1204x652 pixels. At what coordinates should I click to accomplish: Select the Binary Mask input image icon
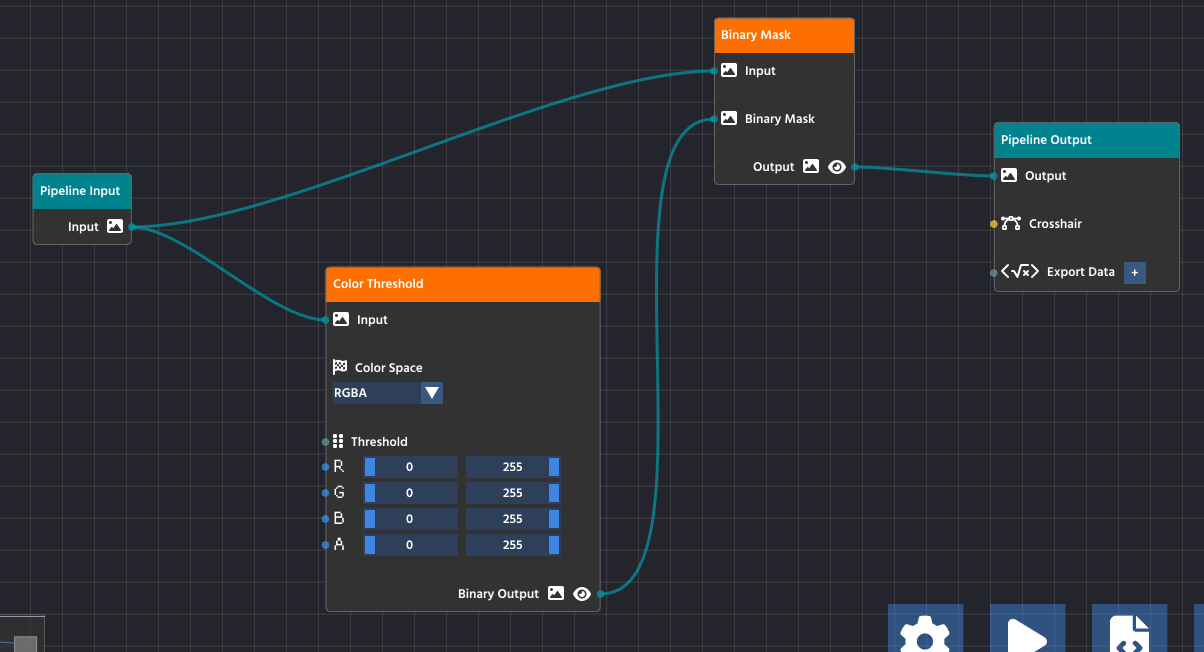click(729, 70)
